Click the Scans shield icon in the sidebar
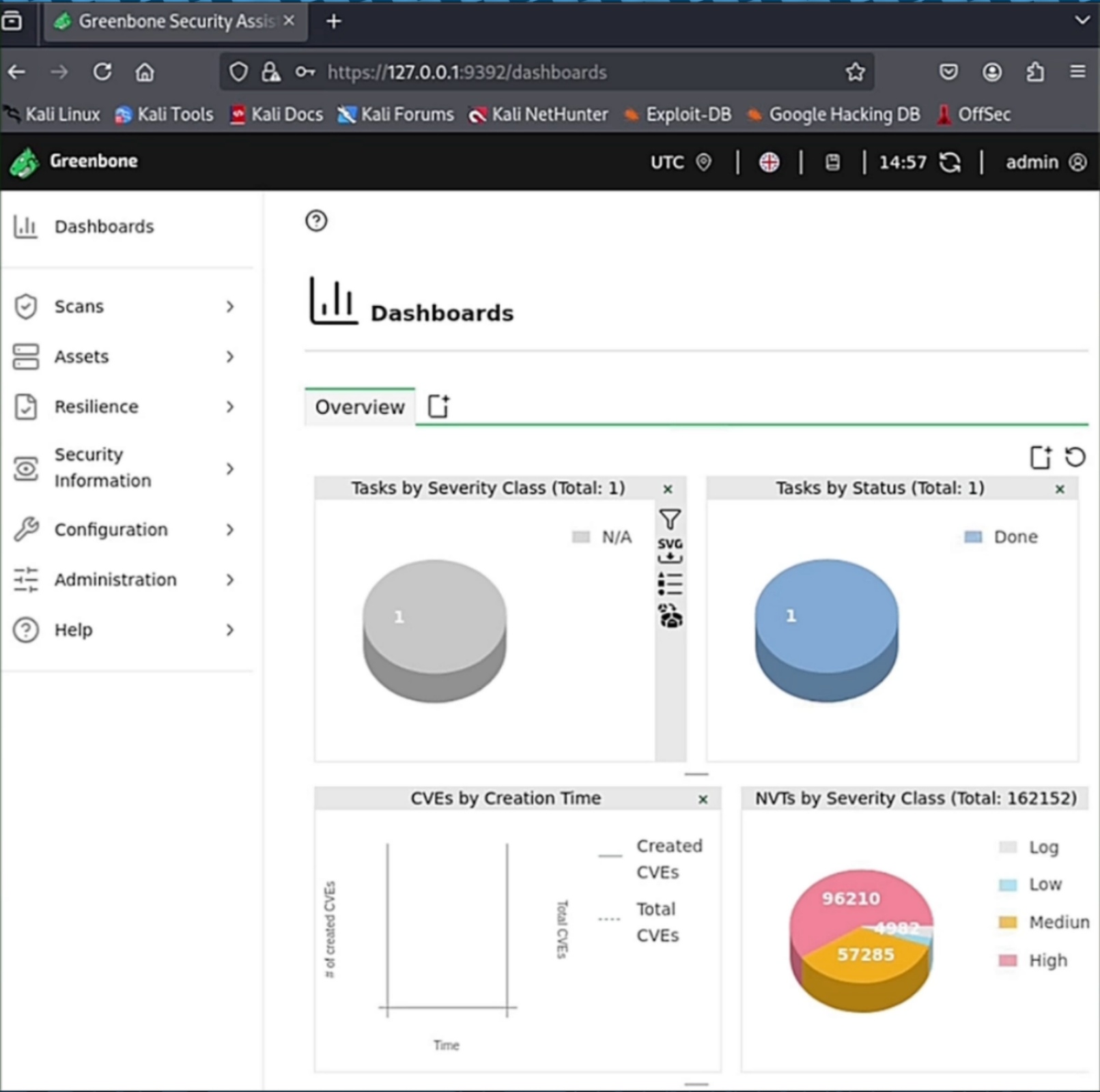This screenshot has height=1092, width=1100. 25,306
